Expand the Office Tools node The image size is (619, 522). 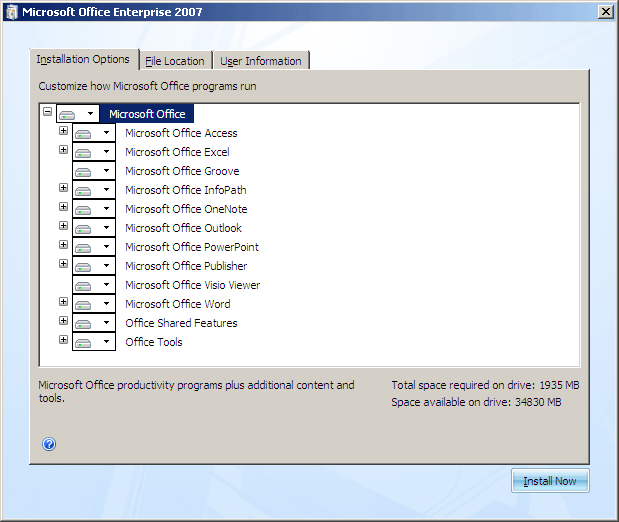coord(63,339)
